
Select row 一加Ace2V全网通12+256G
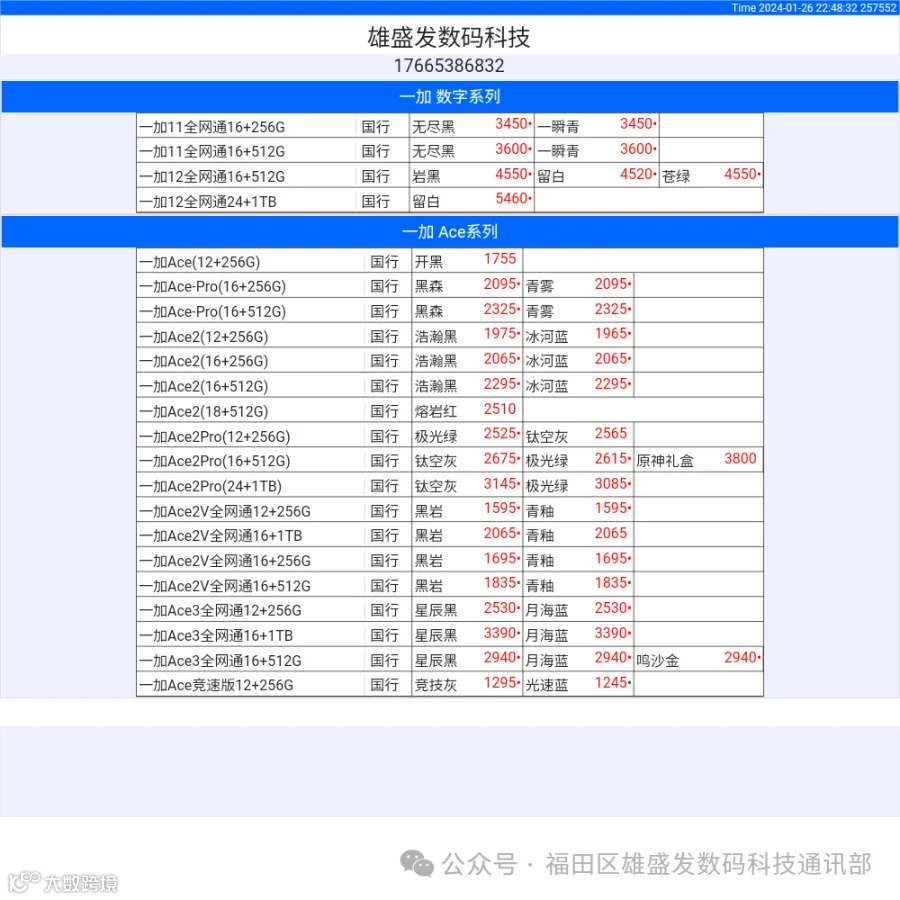450,510
